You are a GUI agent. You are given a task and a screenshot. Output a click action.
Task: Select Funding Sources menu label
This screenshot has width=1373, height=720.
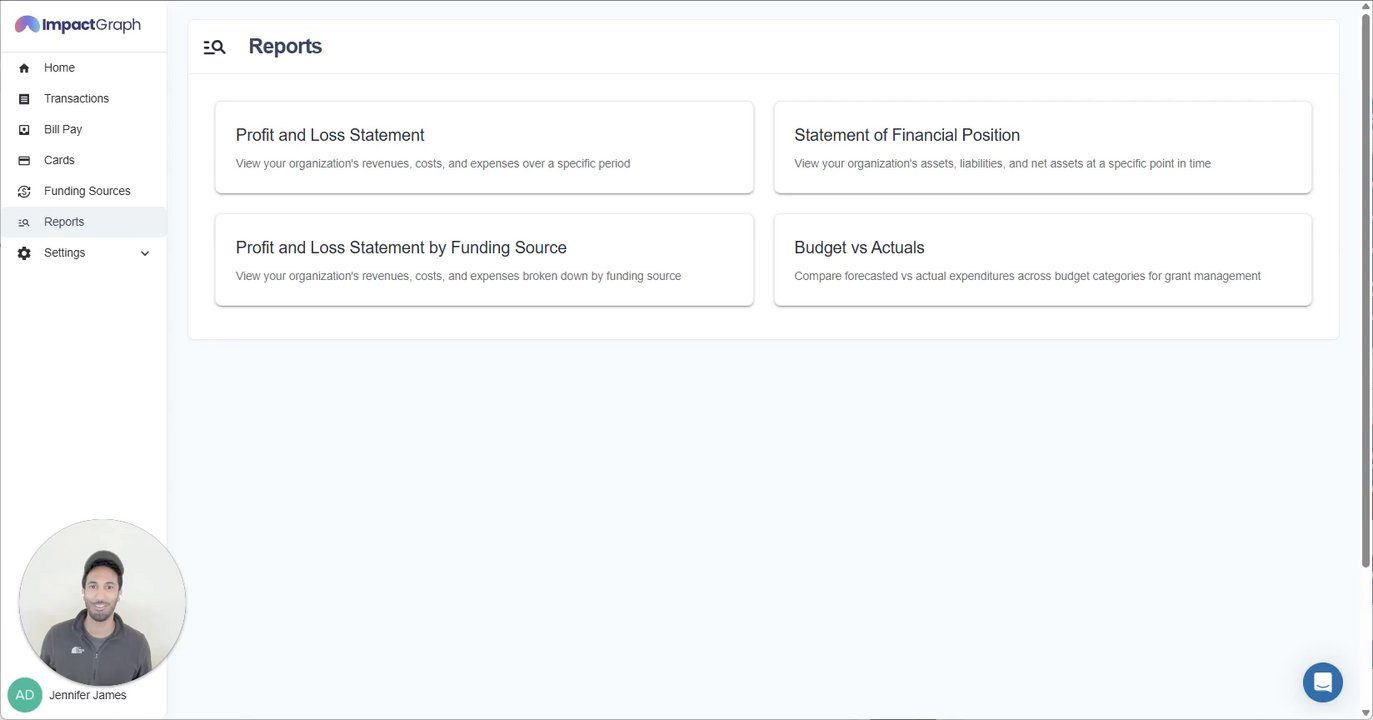87,191
